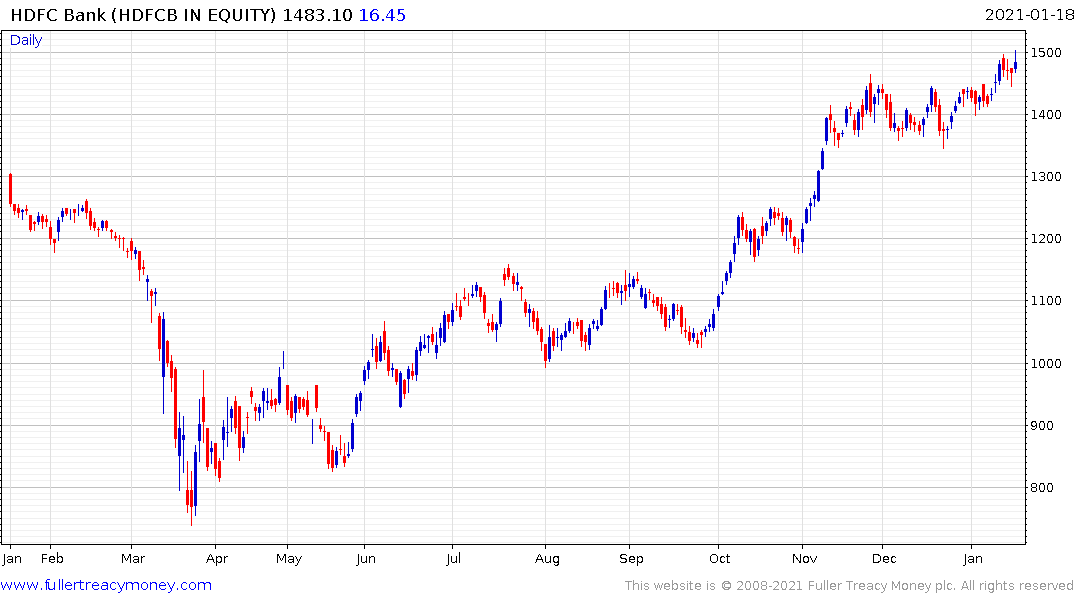Select the 1000 price axis label
This screenshot has height=600, width=1075.
(1046, 363)
